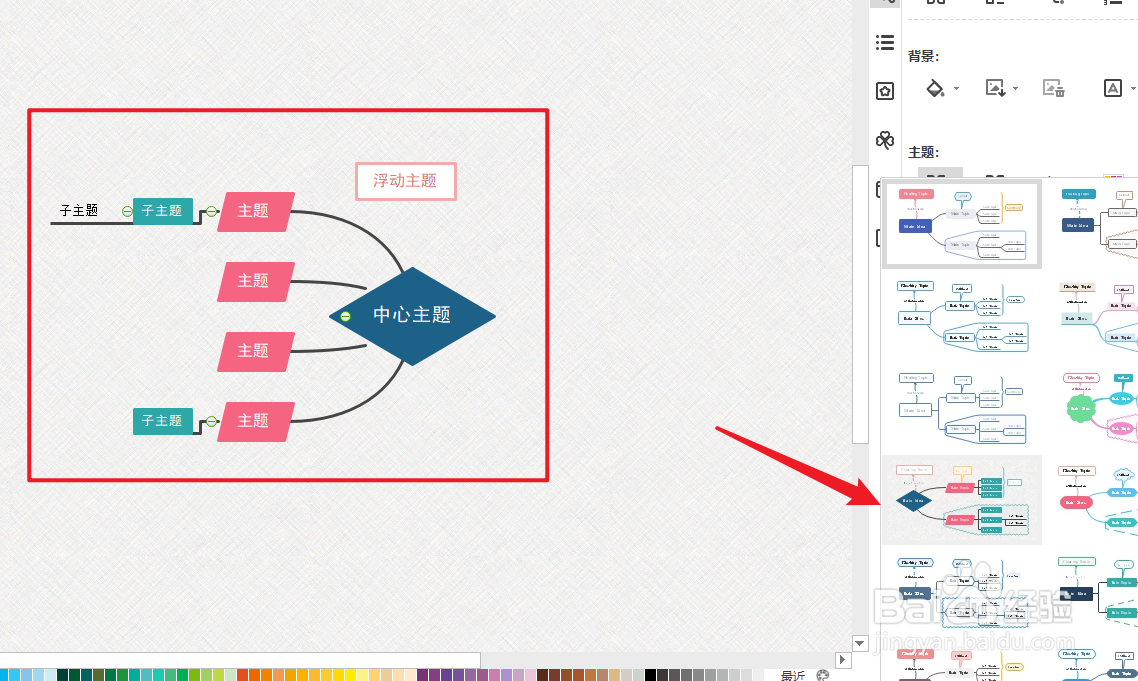Expand the background image dropdown arrow

click(1015, 89)
